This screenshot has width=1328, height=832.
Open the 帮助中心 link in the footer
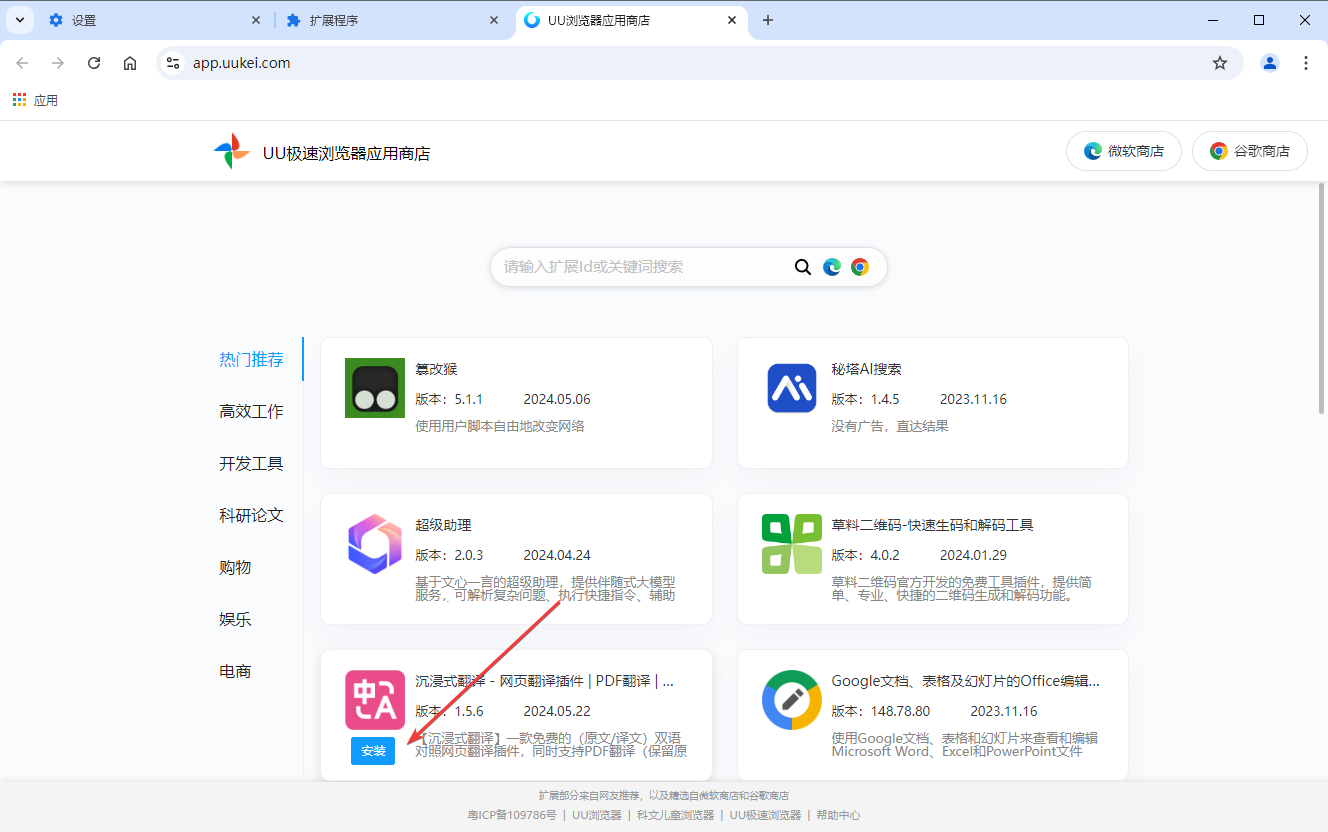(x=838, y=814)
